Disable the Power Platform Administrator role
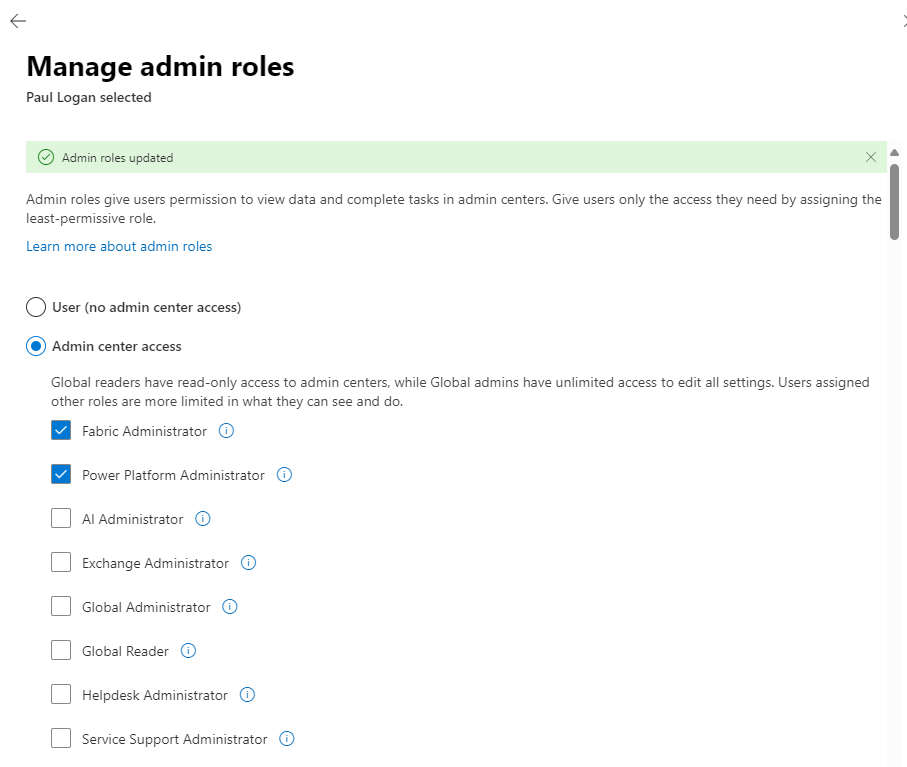This screenshot has width=907, height=767. click(x=60, y=474)
